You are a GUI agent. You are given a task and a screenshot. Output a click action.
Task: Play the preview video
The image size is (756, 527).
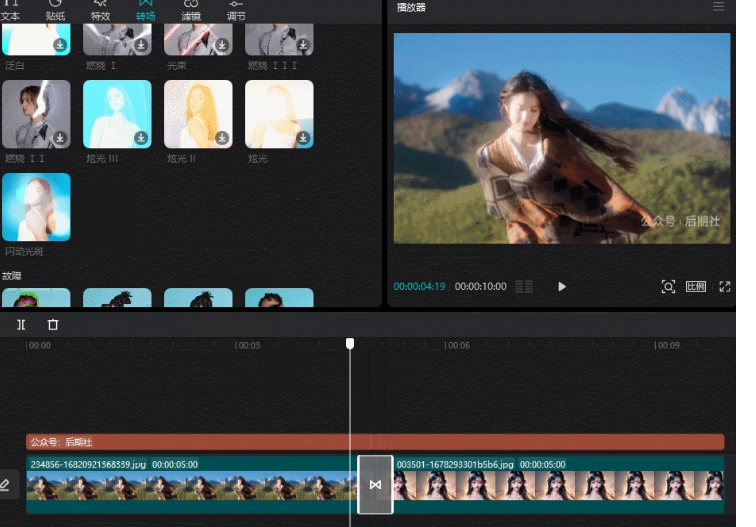coord(562,286)
